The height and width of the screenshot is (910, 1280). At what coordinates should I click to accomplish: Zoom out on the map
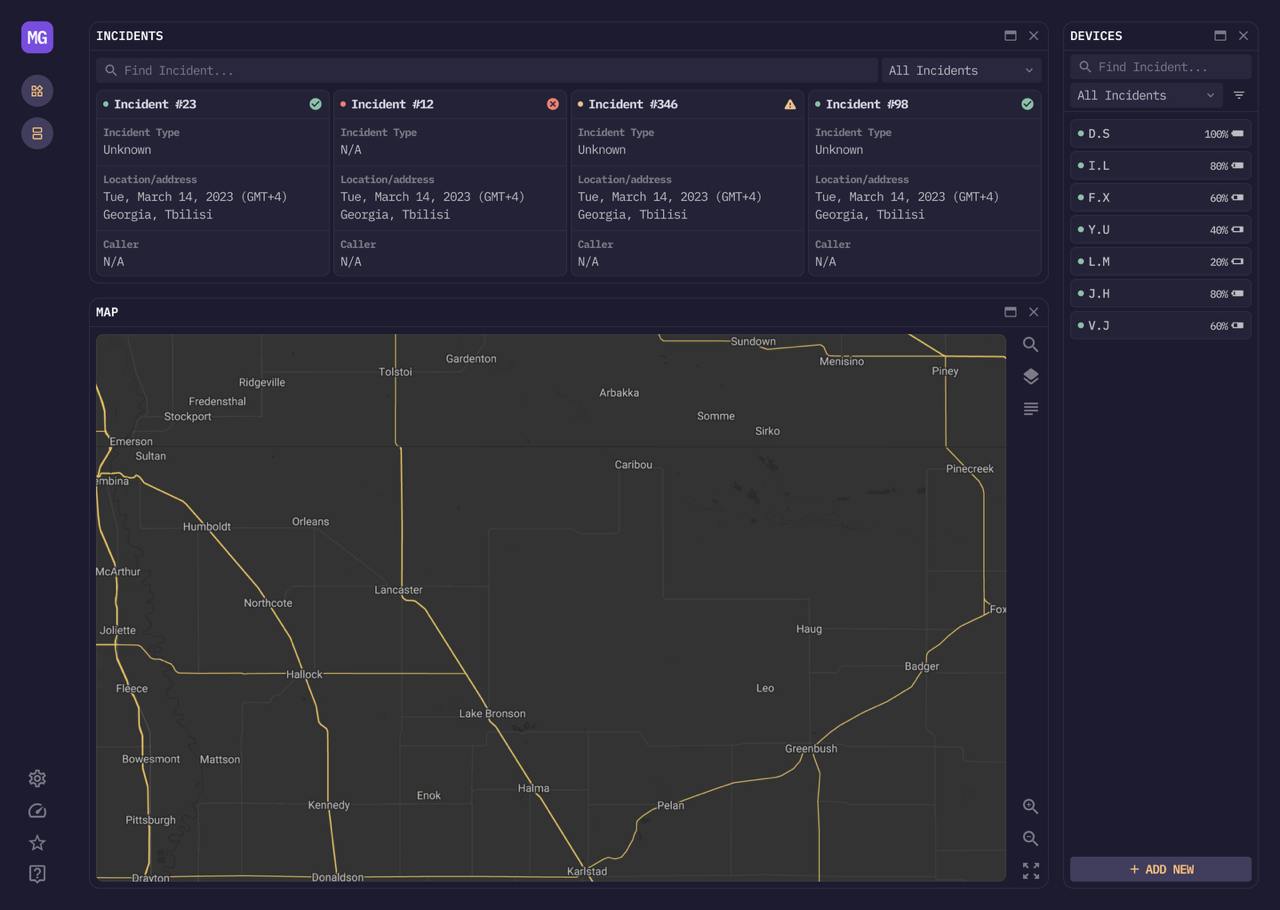tap(1030, 839)
